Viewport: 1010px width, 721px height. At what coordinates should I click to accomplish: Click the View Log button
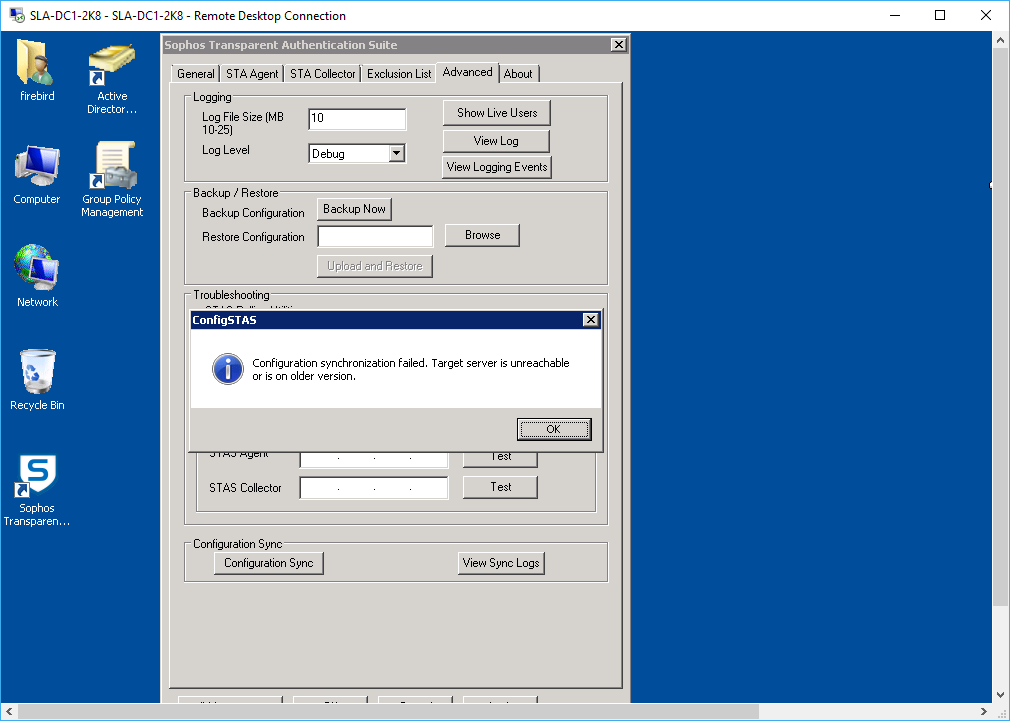pyautogui.click(x=496, y=140)
